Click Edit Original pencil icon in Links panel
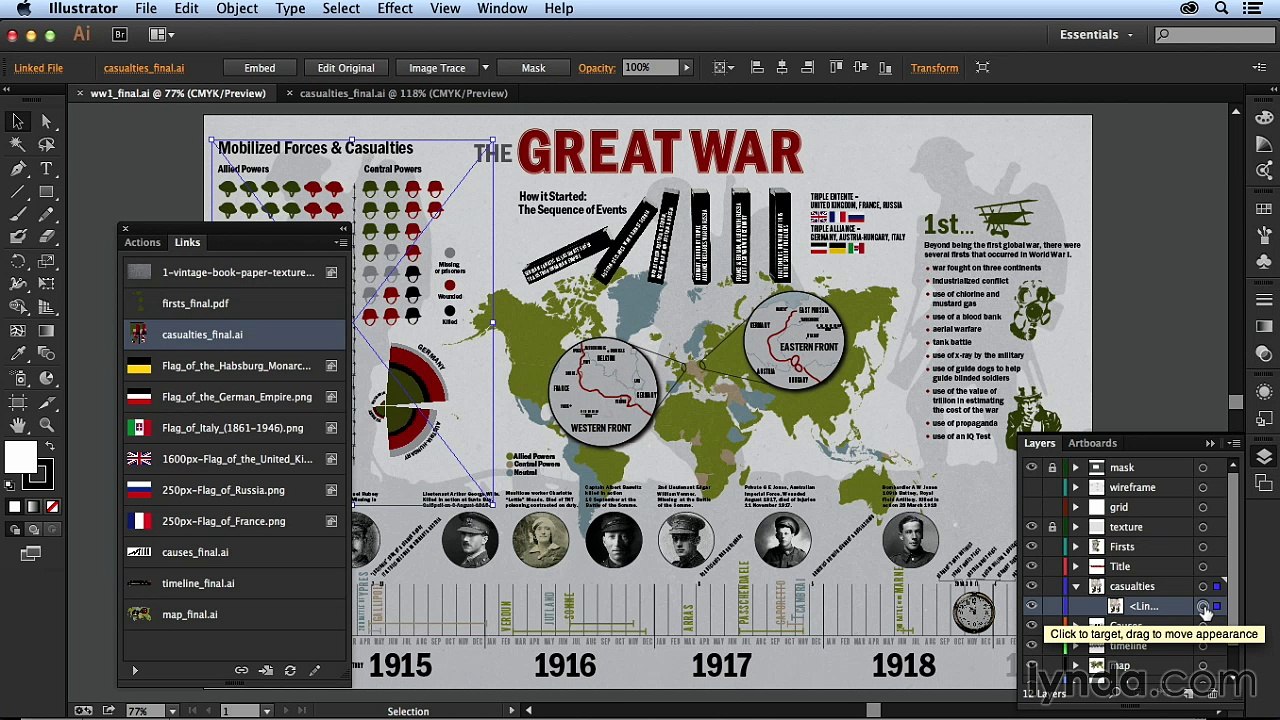Viewport: 1280px width, 720px height. pyautogui.click(x=315, y=670)
